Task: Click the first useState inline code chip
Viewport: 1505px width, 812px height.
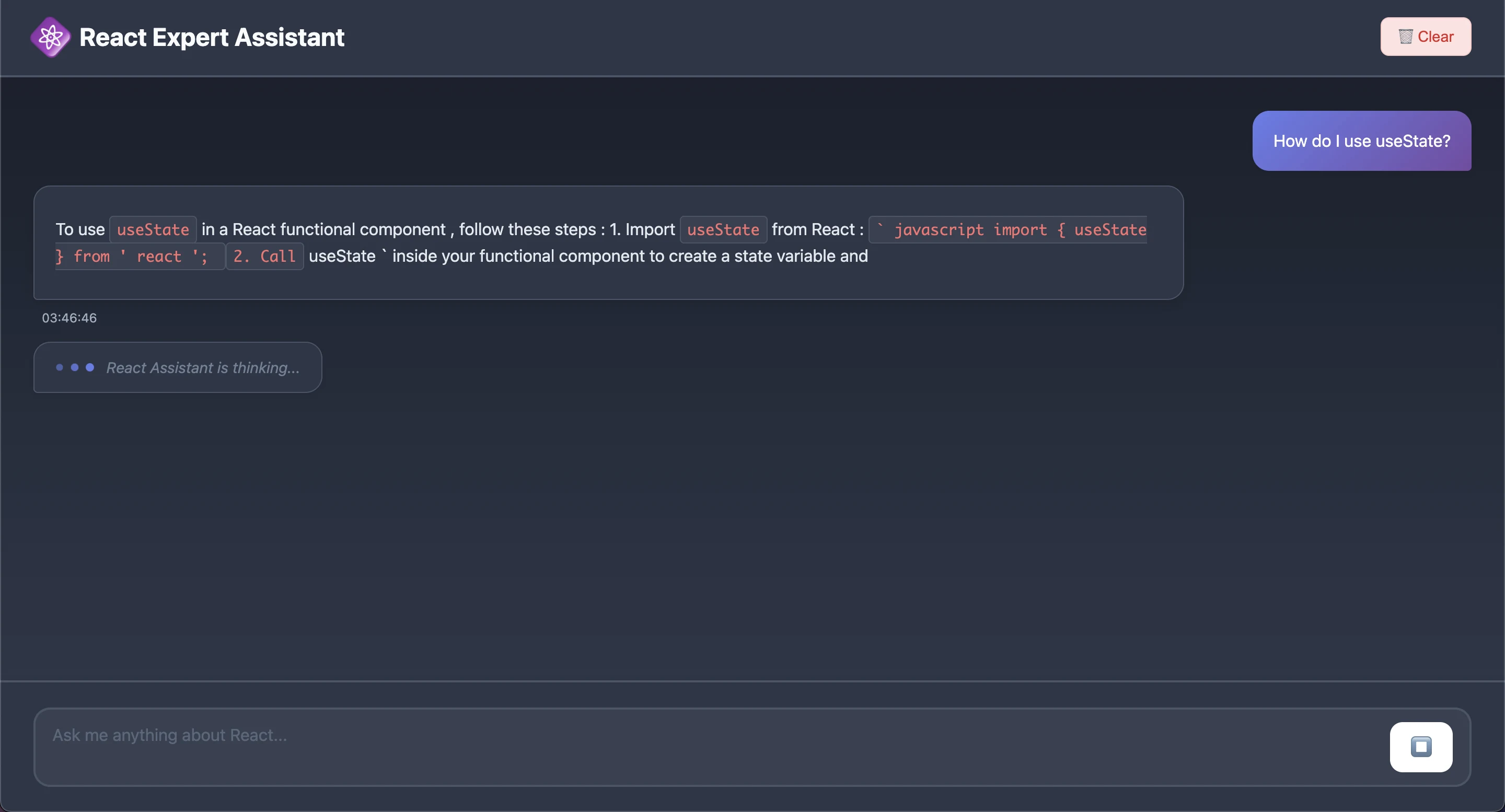Action: [153, 229]
